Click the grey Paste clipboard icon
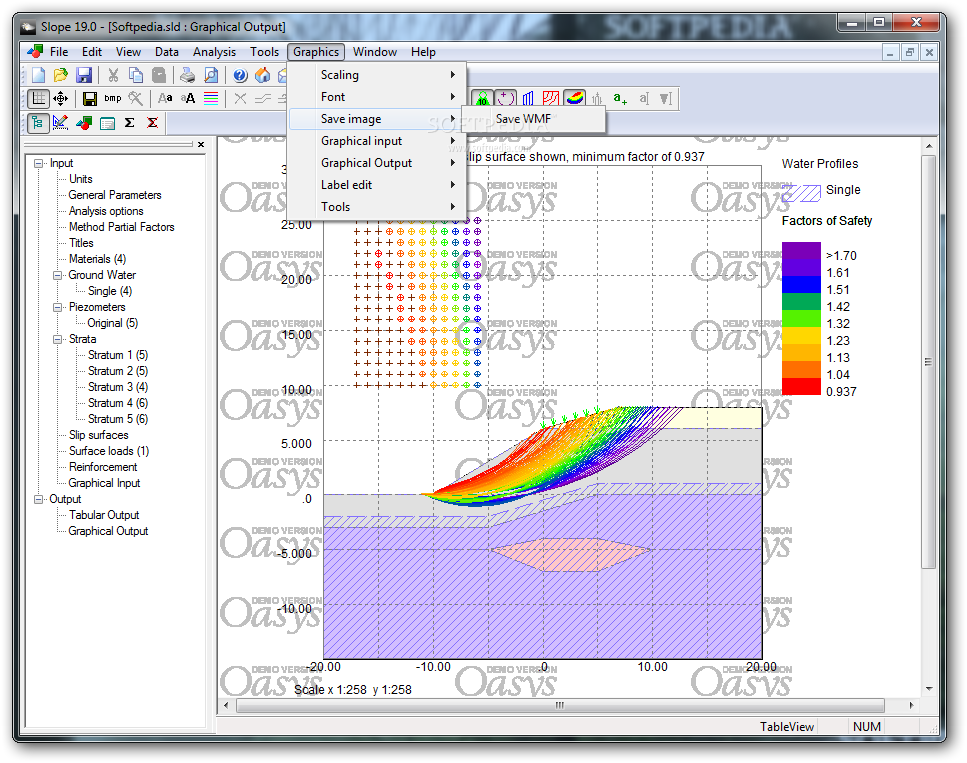This screenshot has height=763, width=967. point(159,75)
